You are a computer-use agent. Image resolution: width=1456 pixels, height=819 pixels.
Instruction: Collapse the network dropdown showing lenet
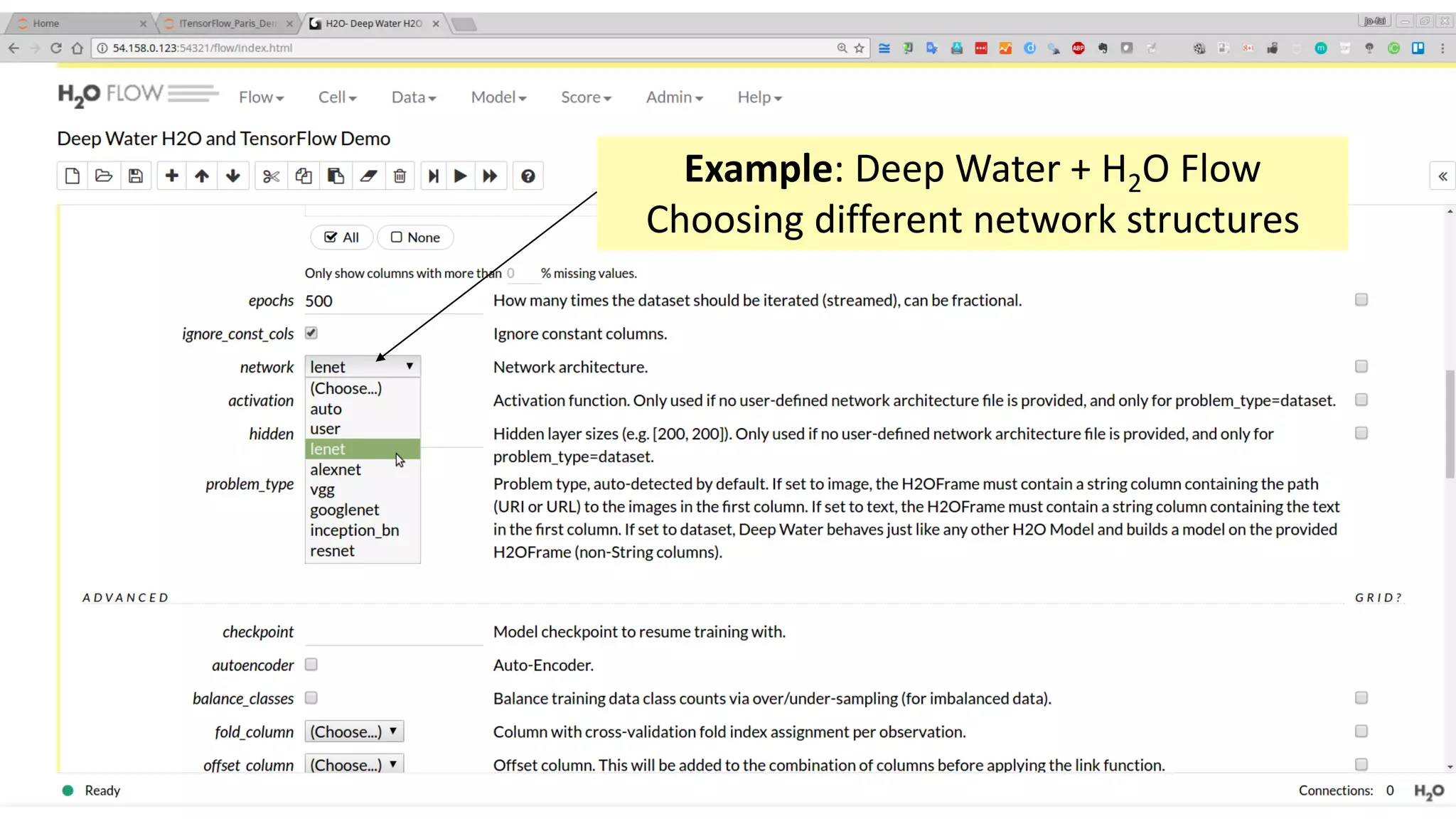pyautogui.click(x=363, y=366)
